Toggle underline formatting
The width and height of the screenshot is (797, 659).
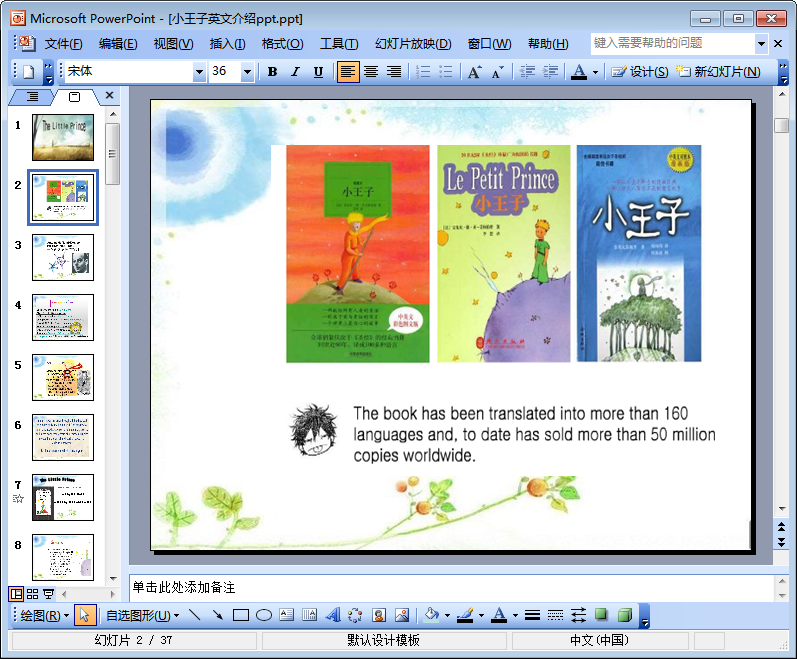pos(318,72)
